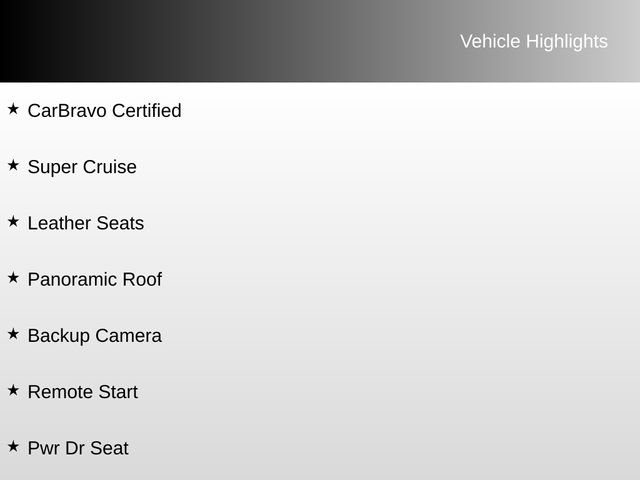Click the Super Cruise highlight text
The width and height of the screenshot is (640, 480).
tap(82, 167)
